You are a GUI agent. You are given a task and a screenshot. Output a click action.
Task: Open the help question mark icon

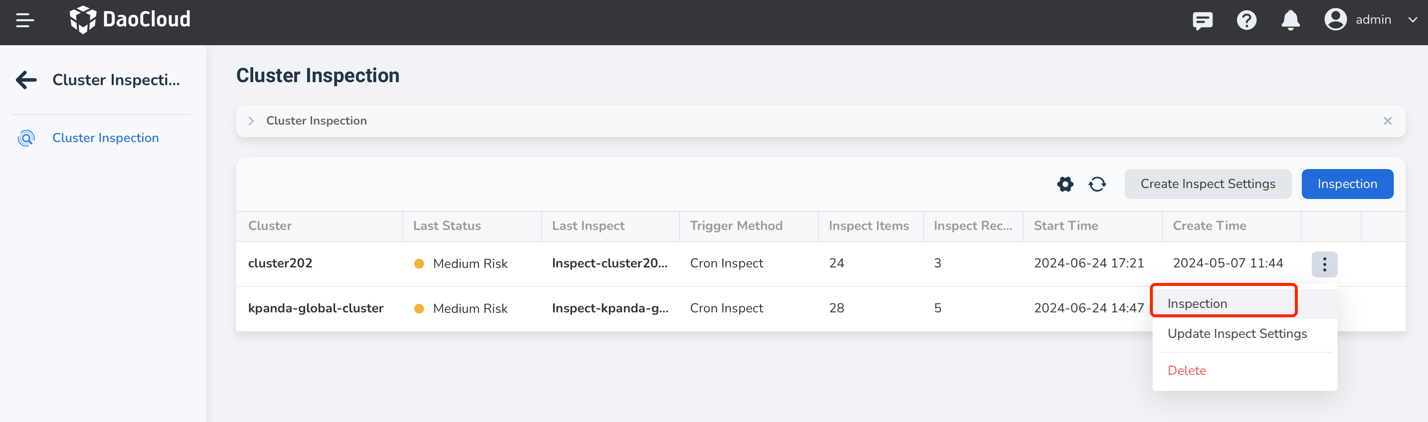click(x=1246, y=20)
